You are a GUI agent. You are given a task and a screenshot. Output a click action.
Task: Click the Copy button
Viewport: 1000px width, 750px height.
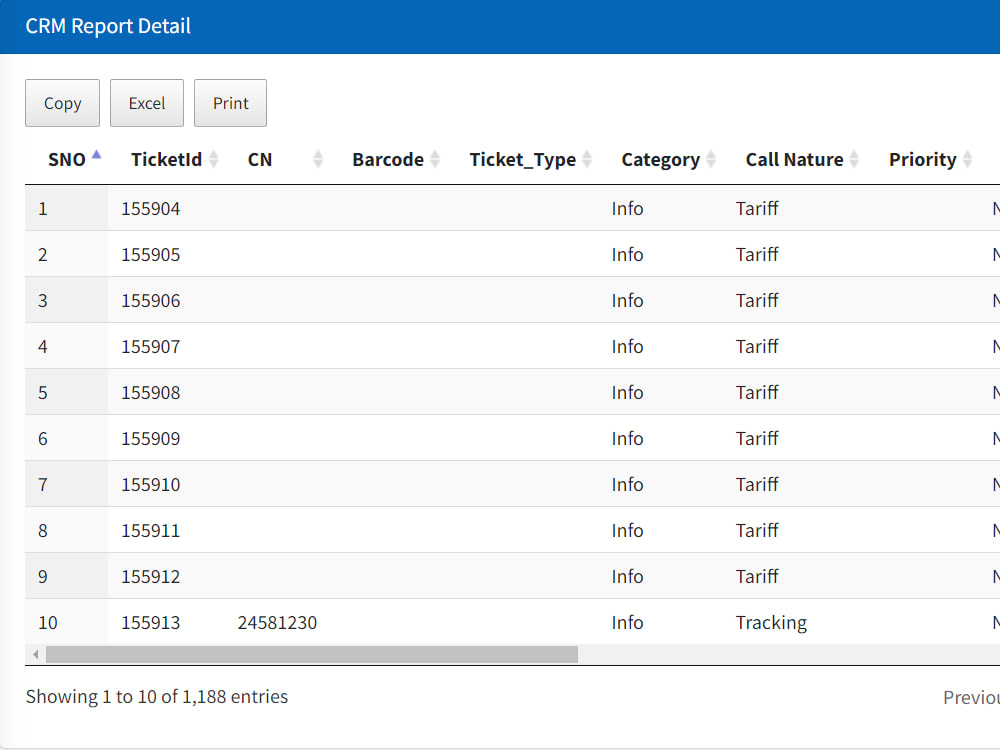62,103
